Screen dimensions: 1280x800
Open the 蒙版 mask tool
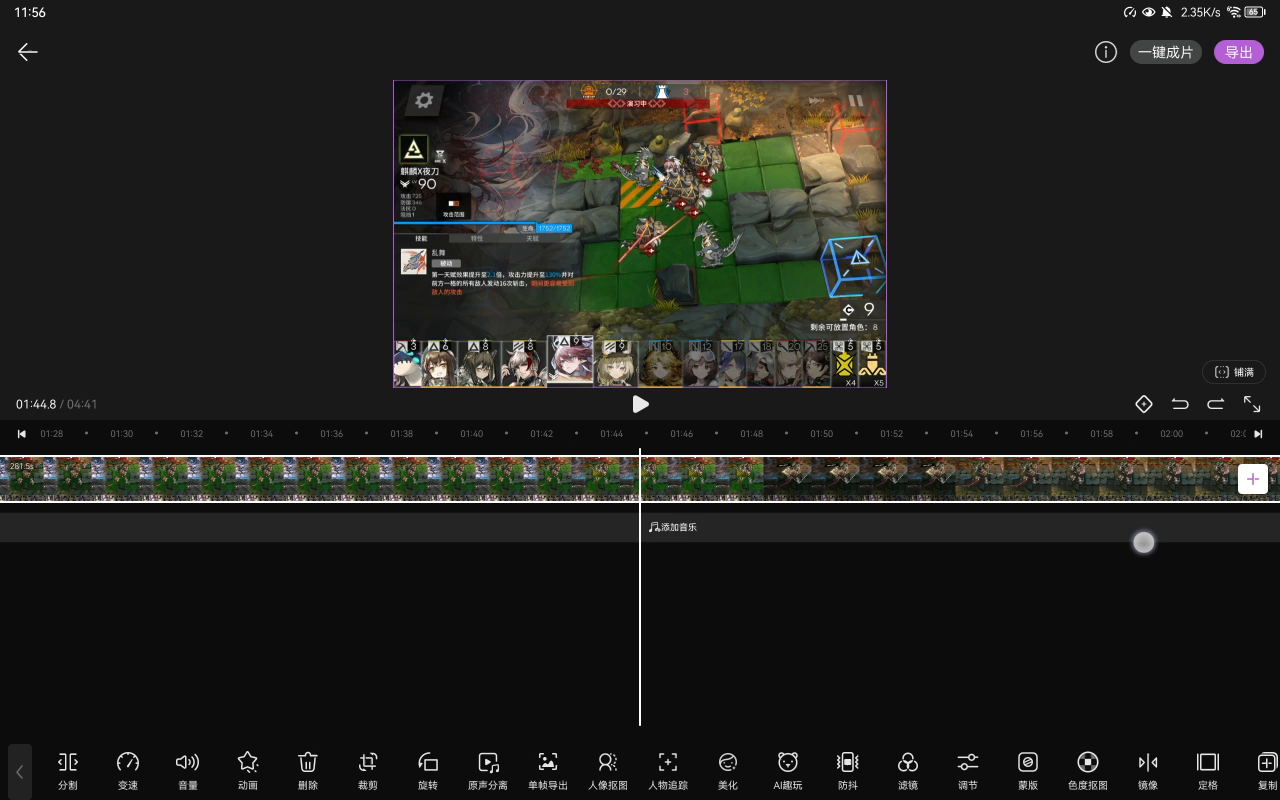(x=1028, y=772)
